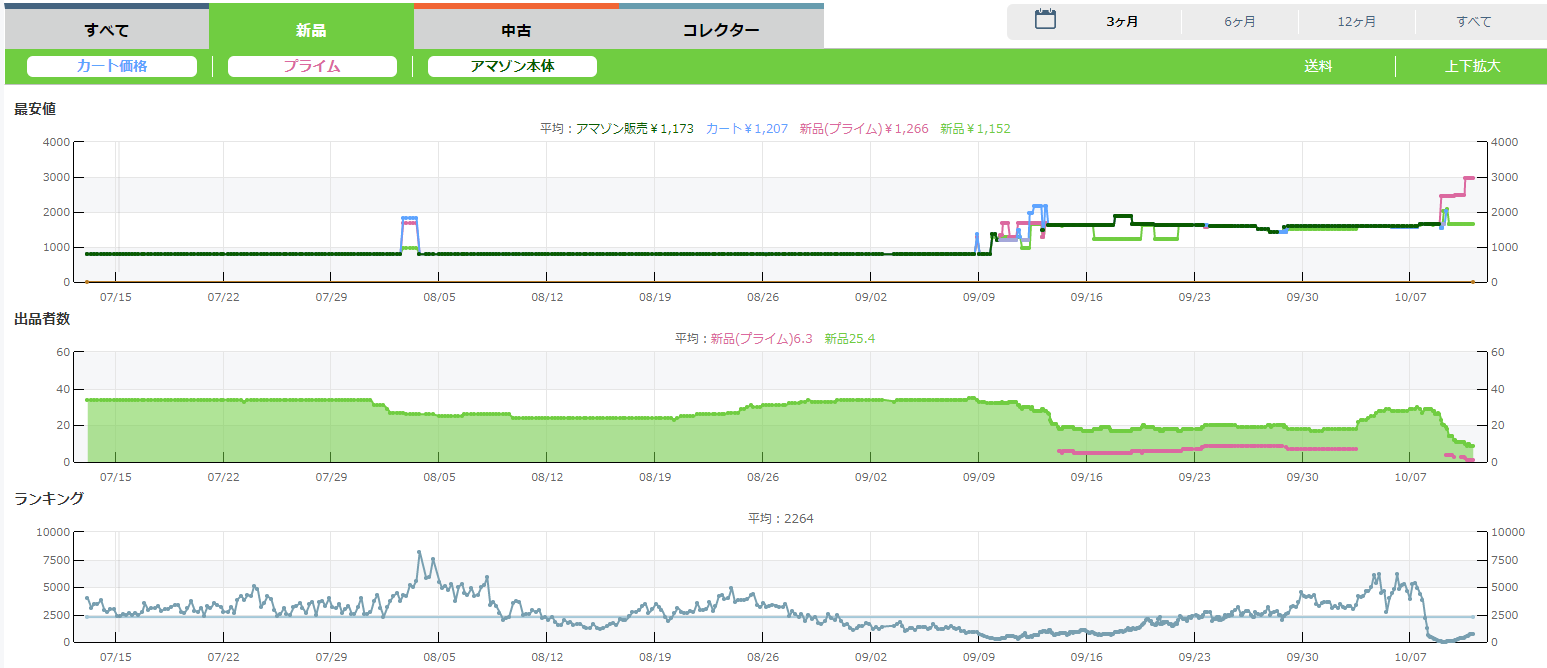The image size is (1547, 668).
Task: Click the カート ¥1,207 legend label
Action: (x=746, y=128)
